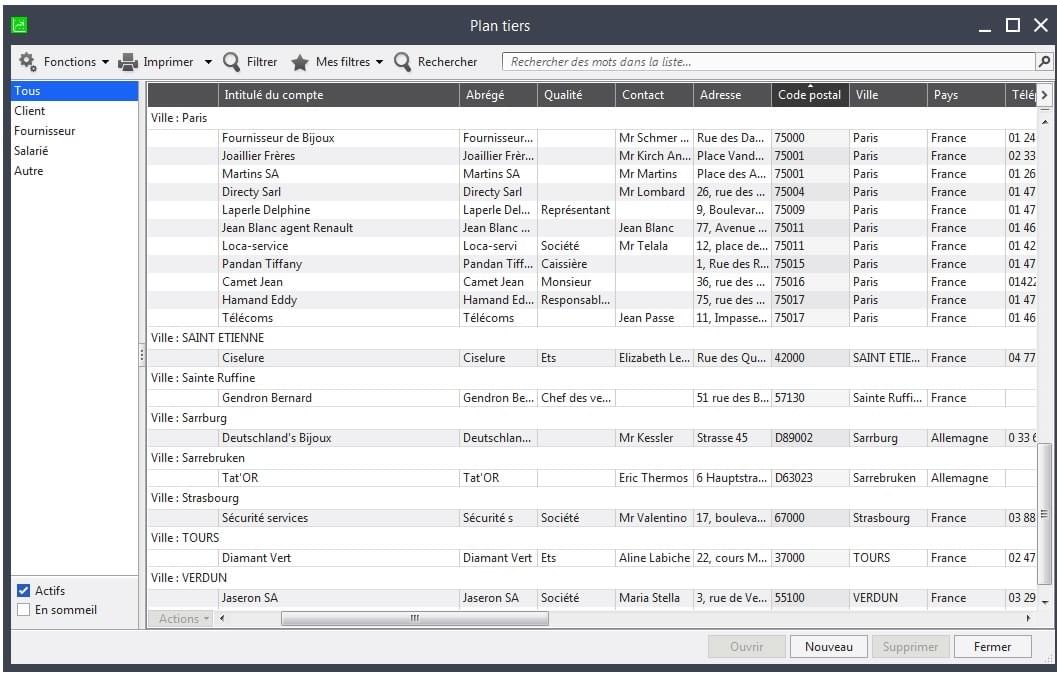Click the Filtrer magnifier icon
This screenshot has width=1057, height=673.
231,61
